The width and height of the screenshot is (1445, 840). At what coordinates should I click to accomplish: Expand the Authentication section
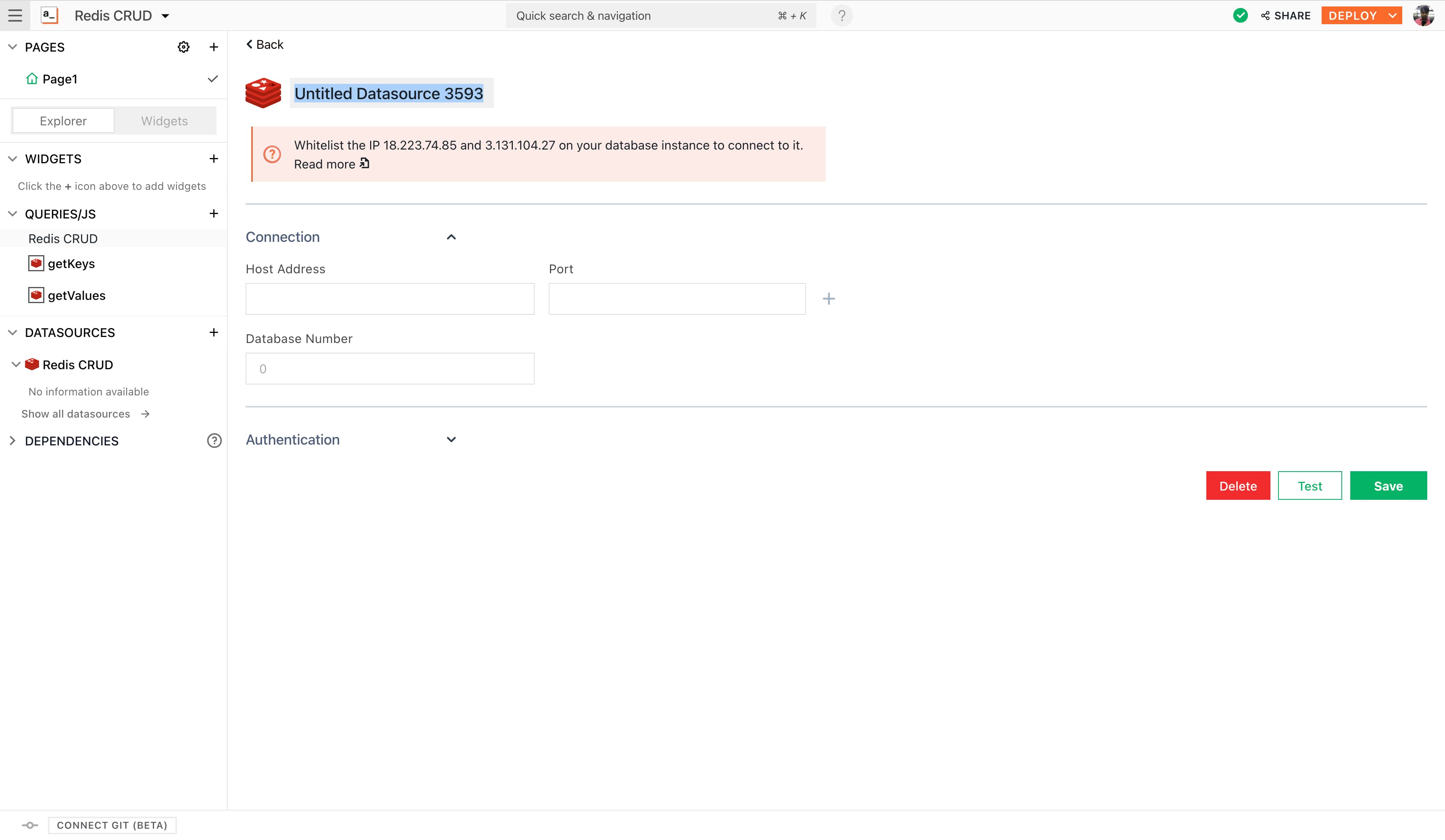point(451,439)
